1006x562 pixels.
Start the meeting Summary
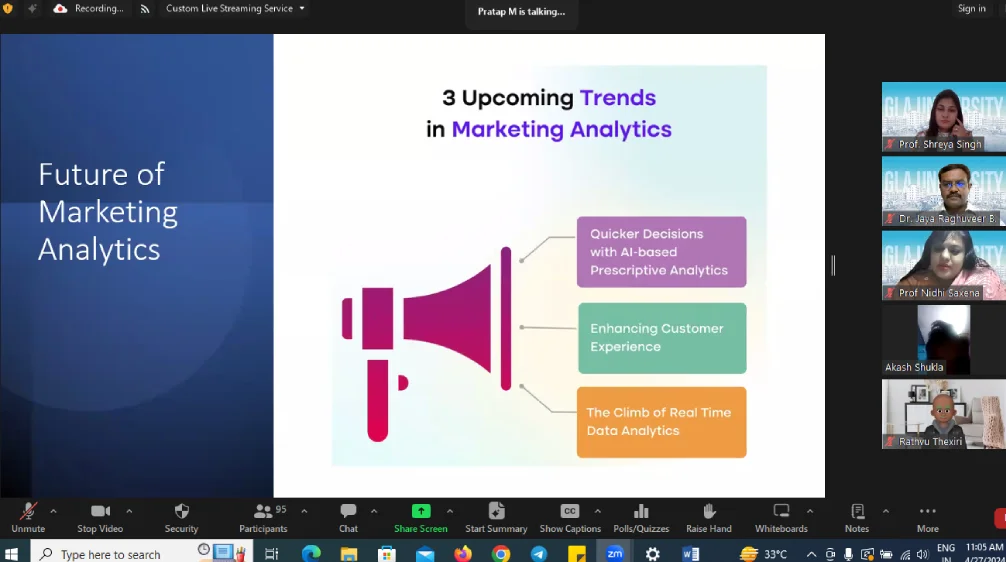(496, 516)
